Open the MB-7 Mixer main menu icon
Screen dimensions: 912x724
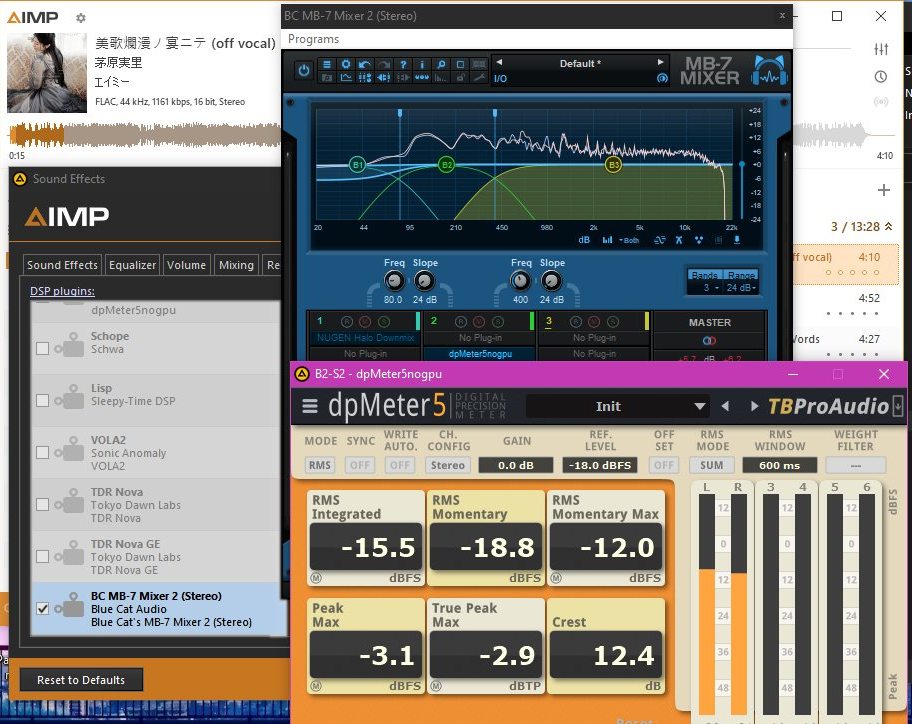pos(327,64)
